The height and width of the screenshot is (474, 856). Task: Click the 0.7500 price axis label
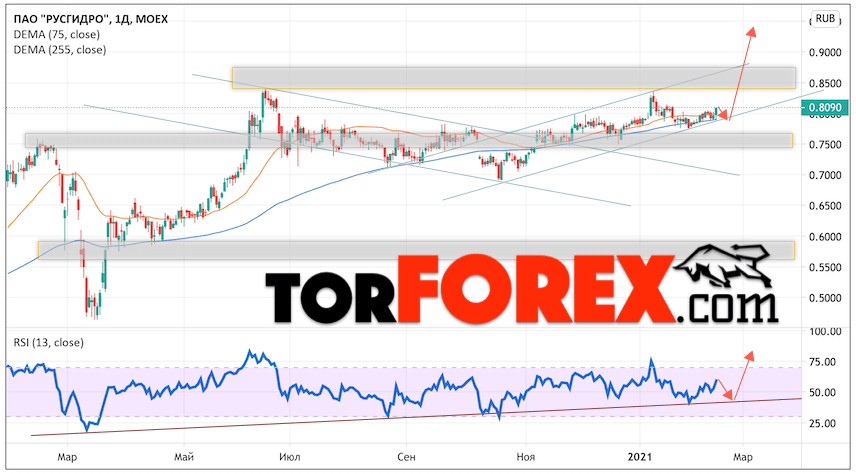[x=824, y=145]
